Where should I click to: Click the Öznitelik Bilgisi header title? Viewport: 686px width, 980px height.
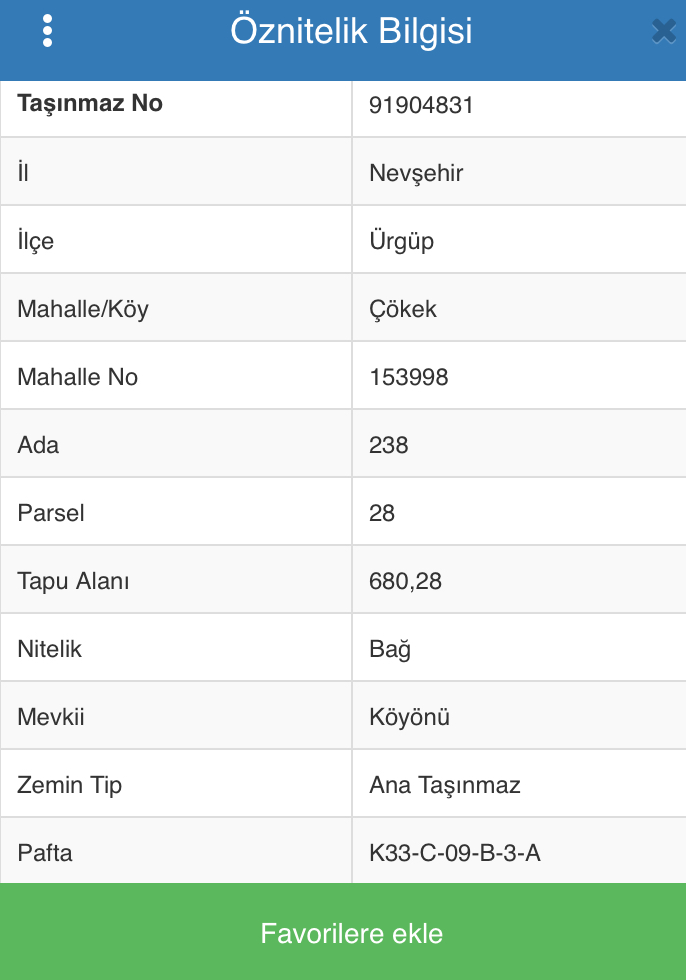(351, 31)
